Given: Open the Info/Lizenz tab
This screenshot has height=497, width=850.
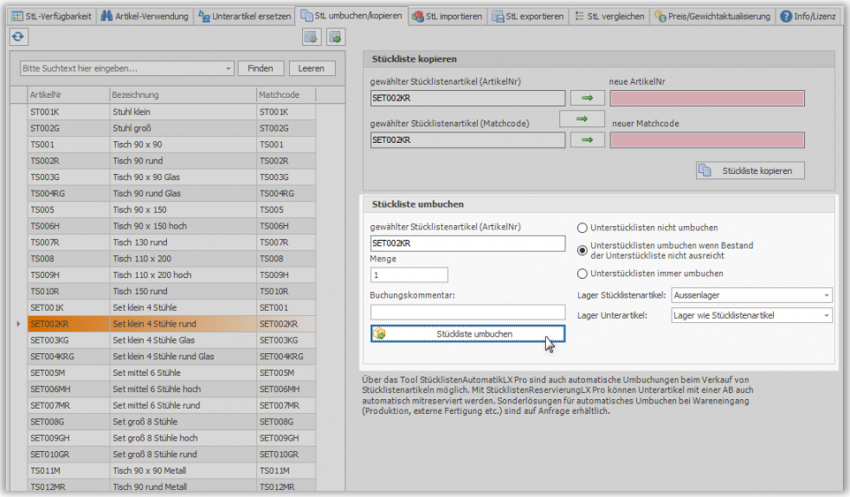Looking at the screenshot, I should (x=808, y=16).
